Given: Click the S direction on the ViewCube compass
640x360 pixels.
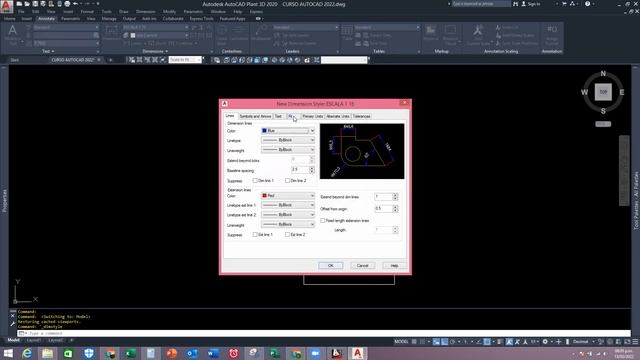Looking at the screenshot, I should pos(603,111).
